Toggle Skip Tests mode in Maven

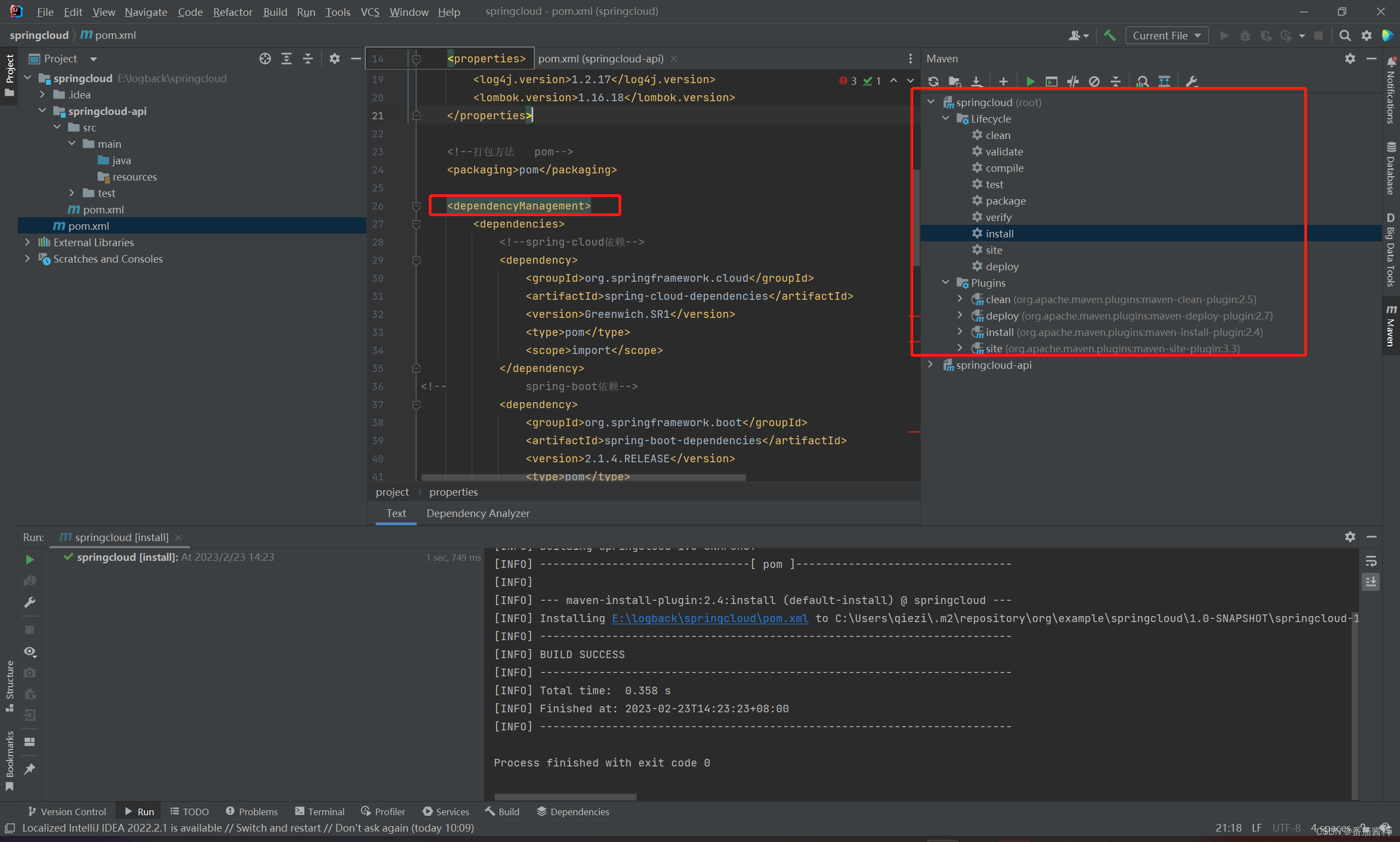(1094, 81)
